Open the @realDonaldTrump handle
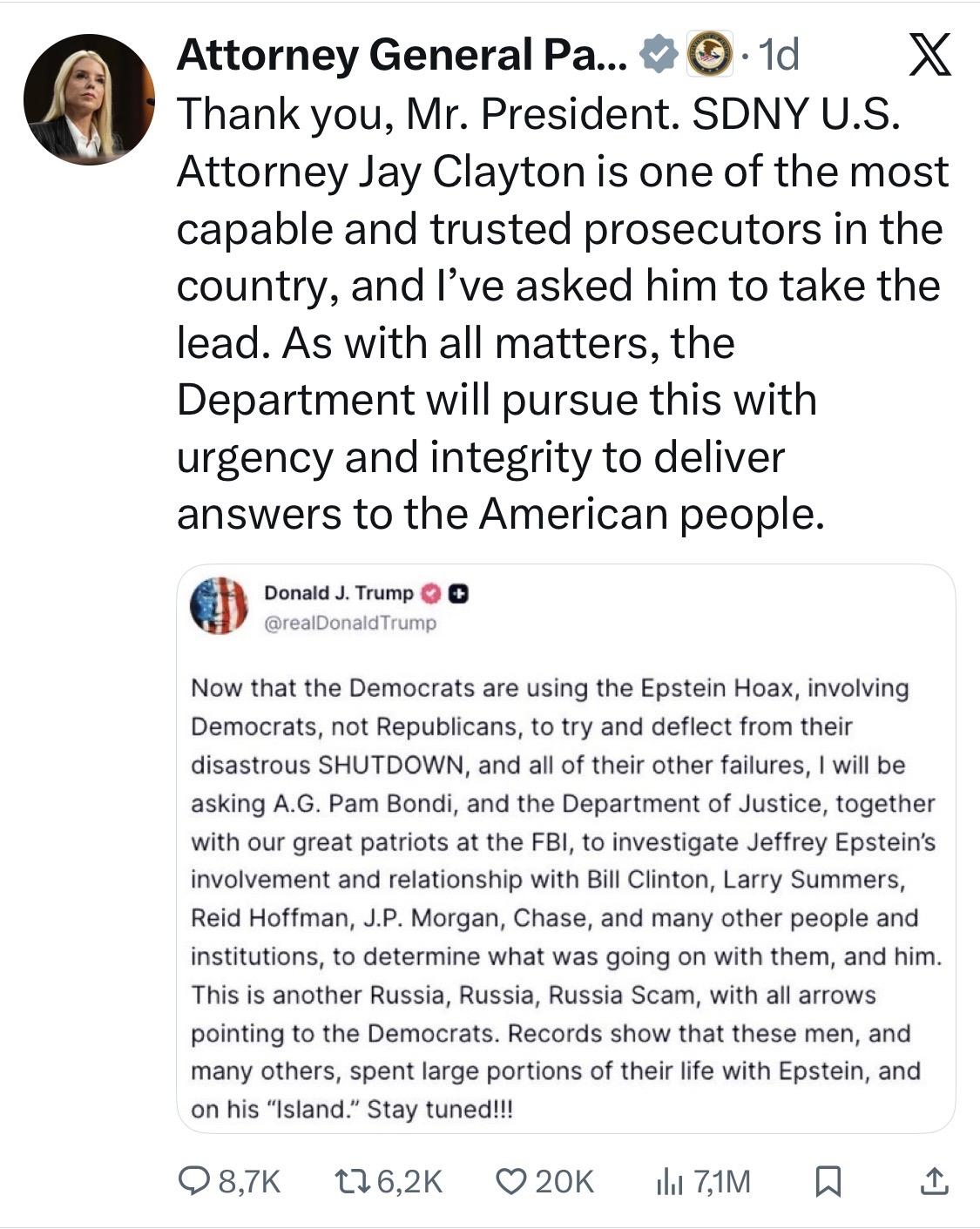 tap(349, 623)
